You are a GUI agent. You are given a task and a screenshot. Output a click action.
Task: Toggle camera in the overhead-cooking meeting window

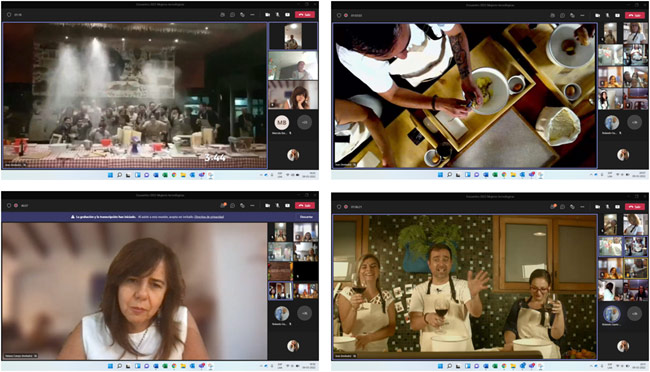(x=597, y=15)
